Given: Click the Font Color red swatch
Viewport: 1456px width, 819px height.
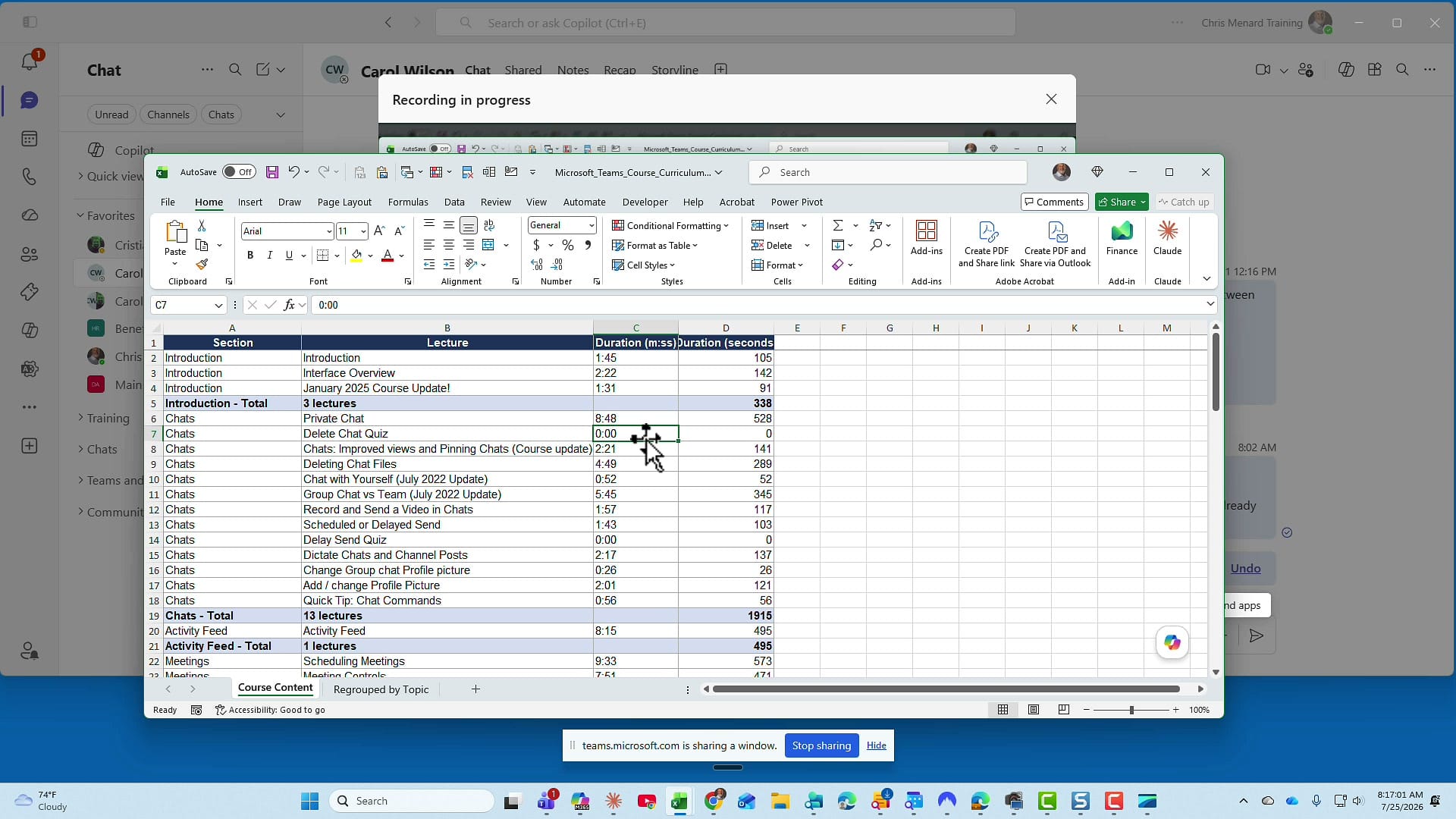Looking at the screenshot, I should (x=388, y=256).
